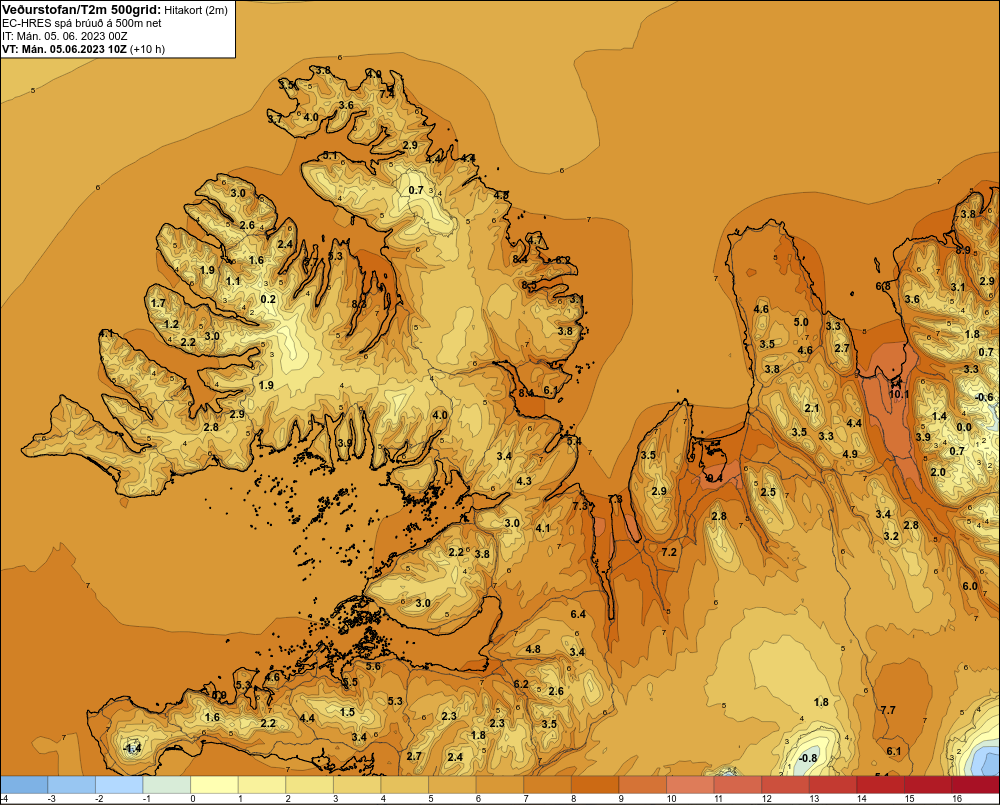
Task: Click the 5.5 temperature value
Action: tap(350, 682)
